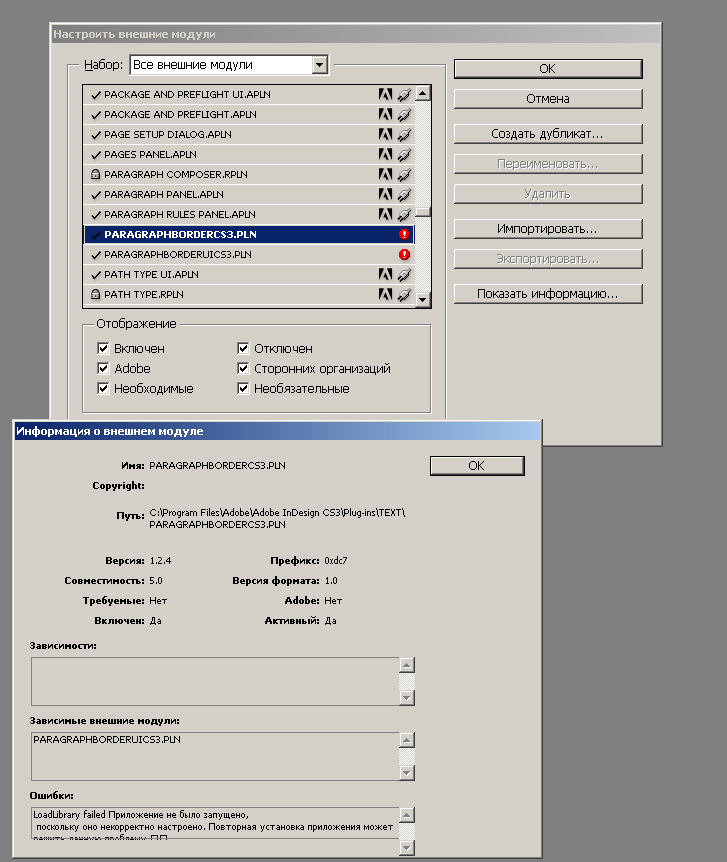The width and height of the screenshot is (727, 862).
Task: Uncheck the Необходимые checkbox
Action: (x=103, y=388)
